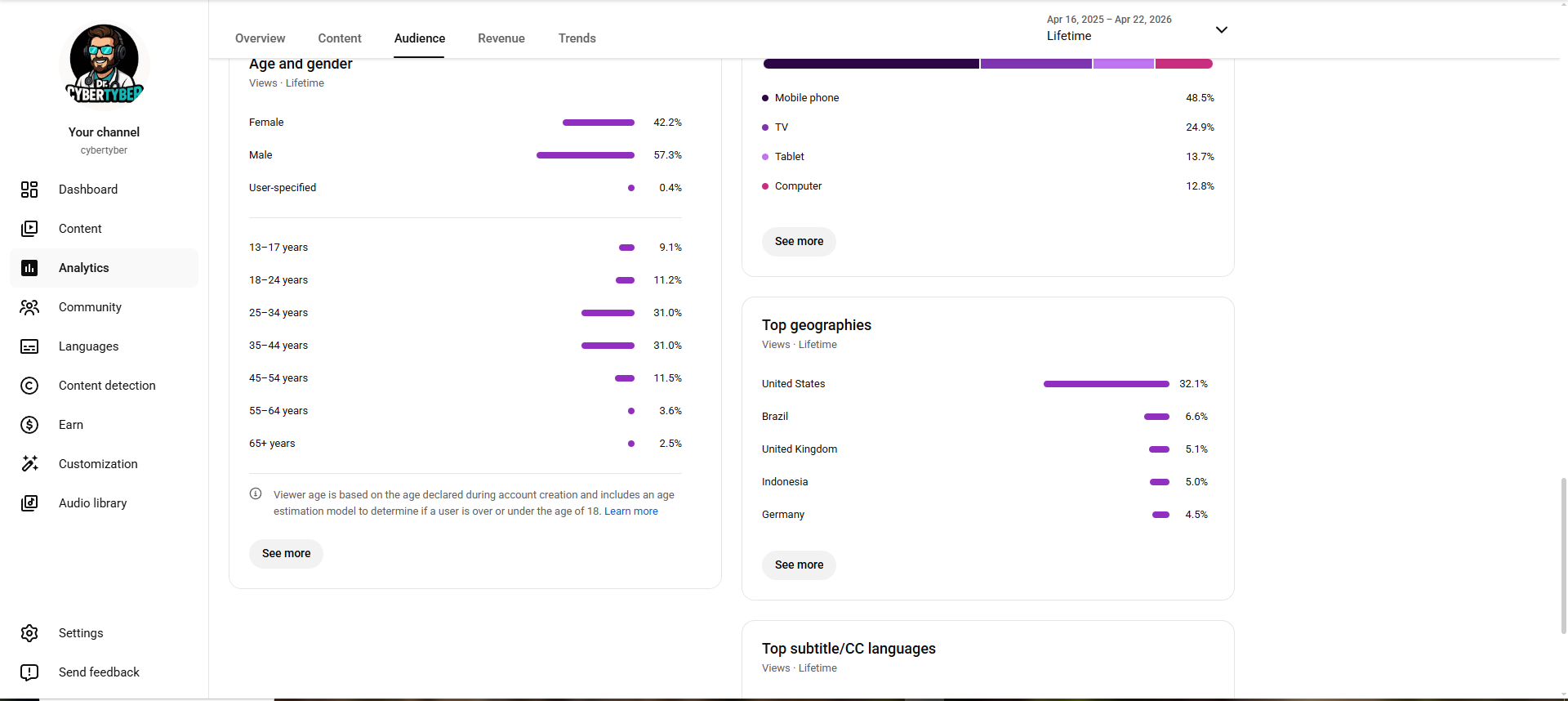
Task: Click the Mobile phone device bar segment
Action: 871,64
